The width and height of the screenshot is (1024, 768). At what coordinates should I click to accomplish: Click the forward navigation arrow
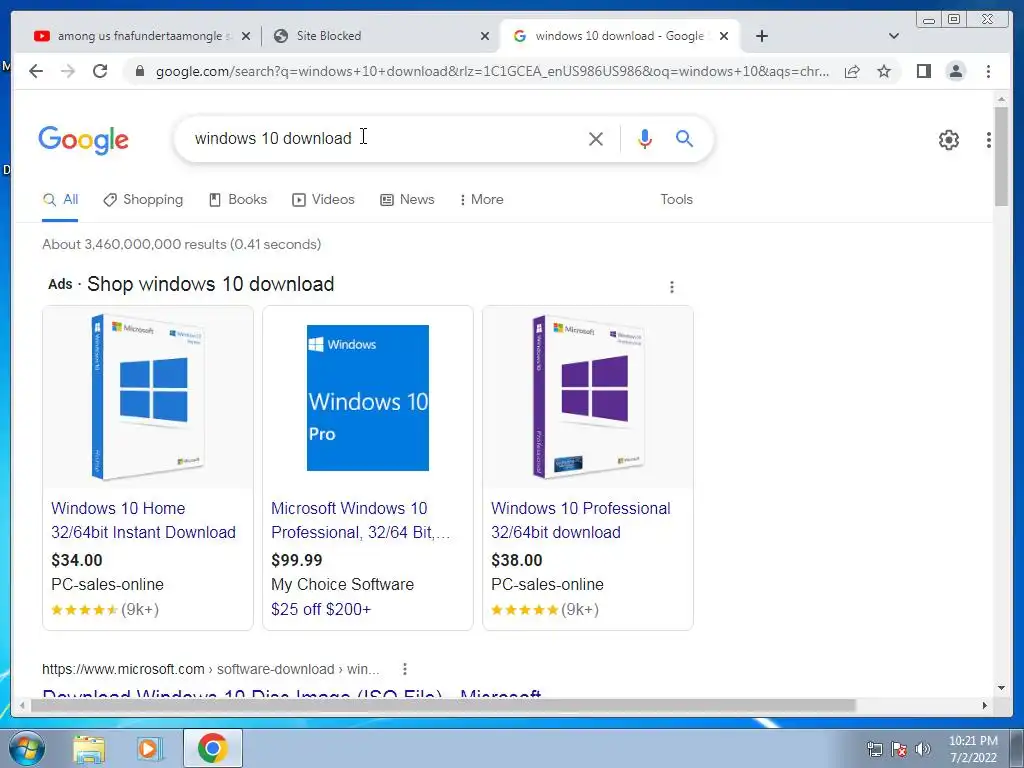tap(68, 71)
